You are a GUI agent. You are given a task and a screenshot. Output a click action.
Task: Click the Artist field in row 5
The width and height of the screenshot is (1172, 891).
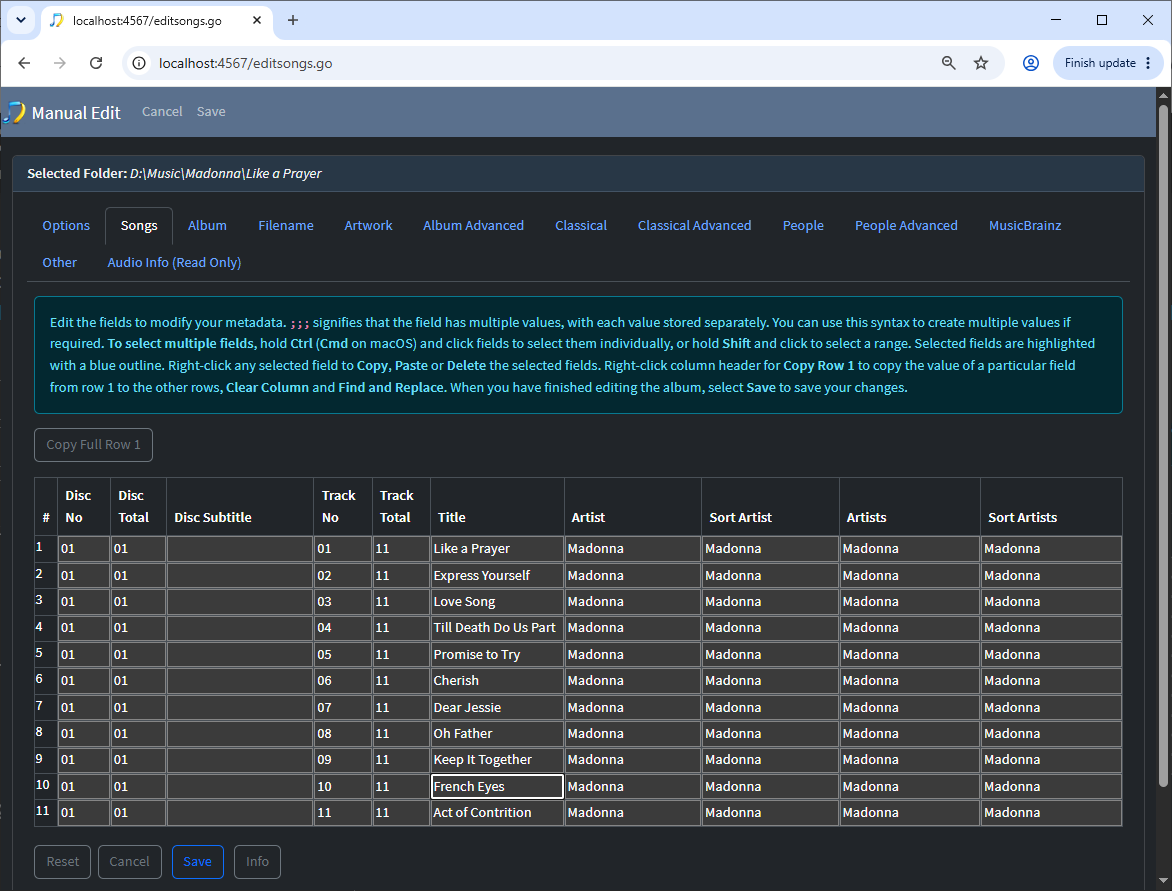[x=632, y=655]
